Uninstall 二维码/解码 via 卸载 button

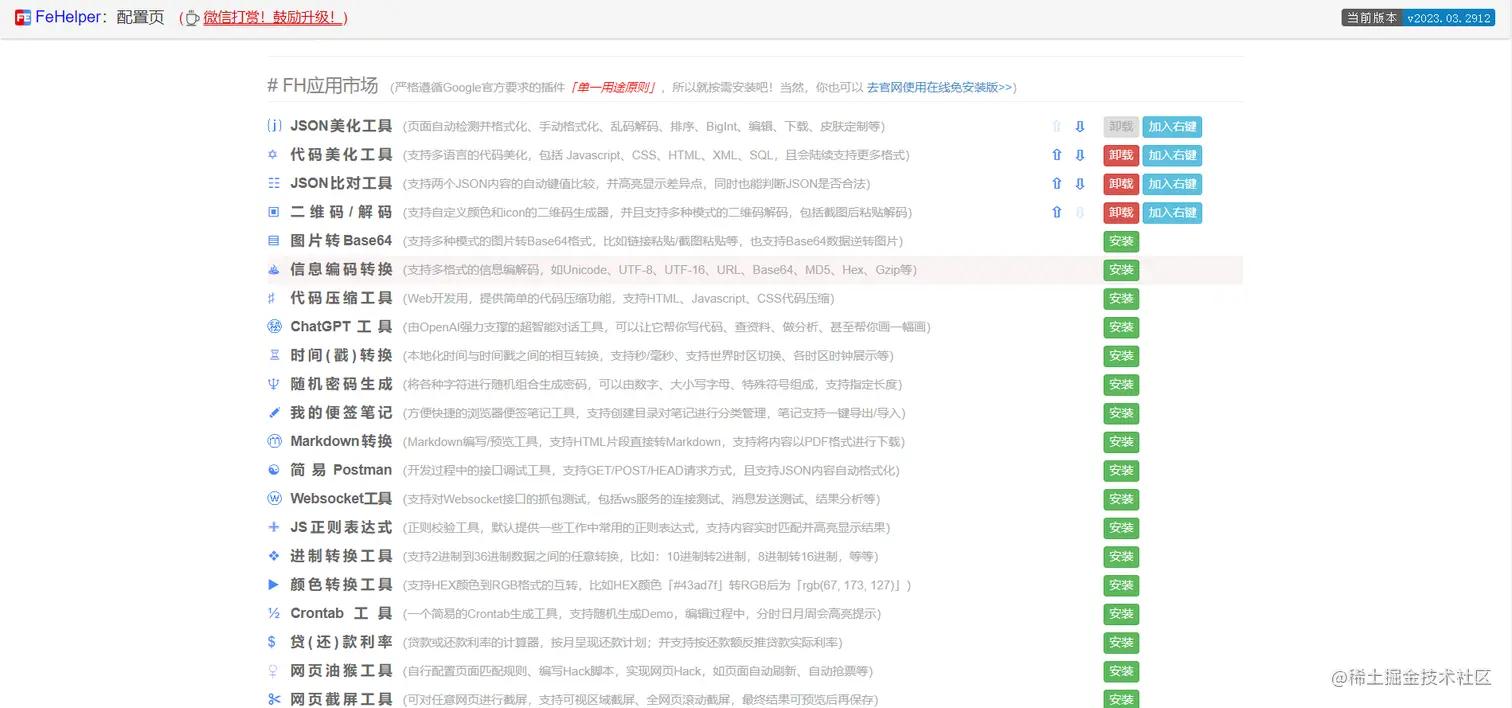tap(1121, 212)
